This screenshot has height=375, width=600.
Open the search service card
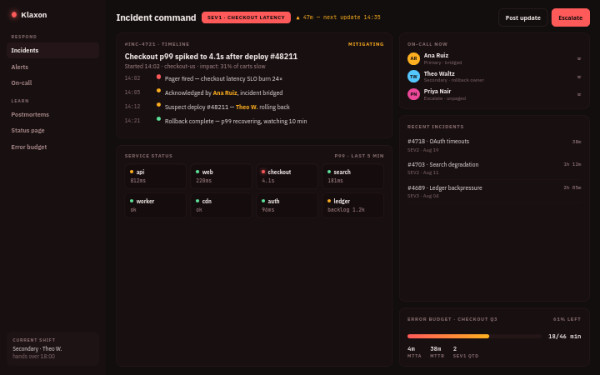[x=352, y=176]
